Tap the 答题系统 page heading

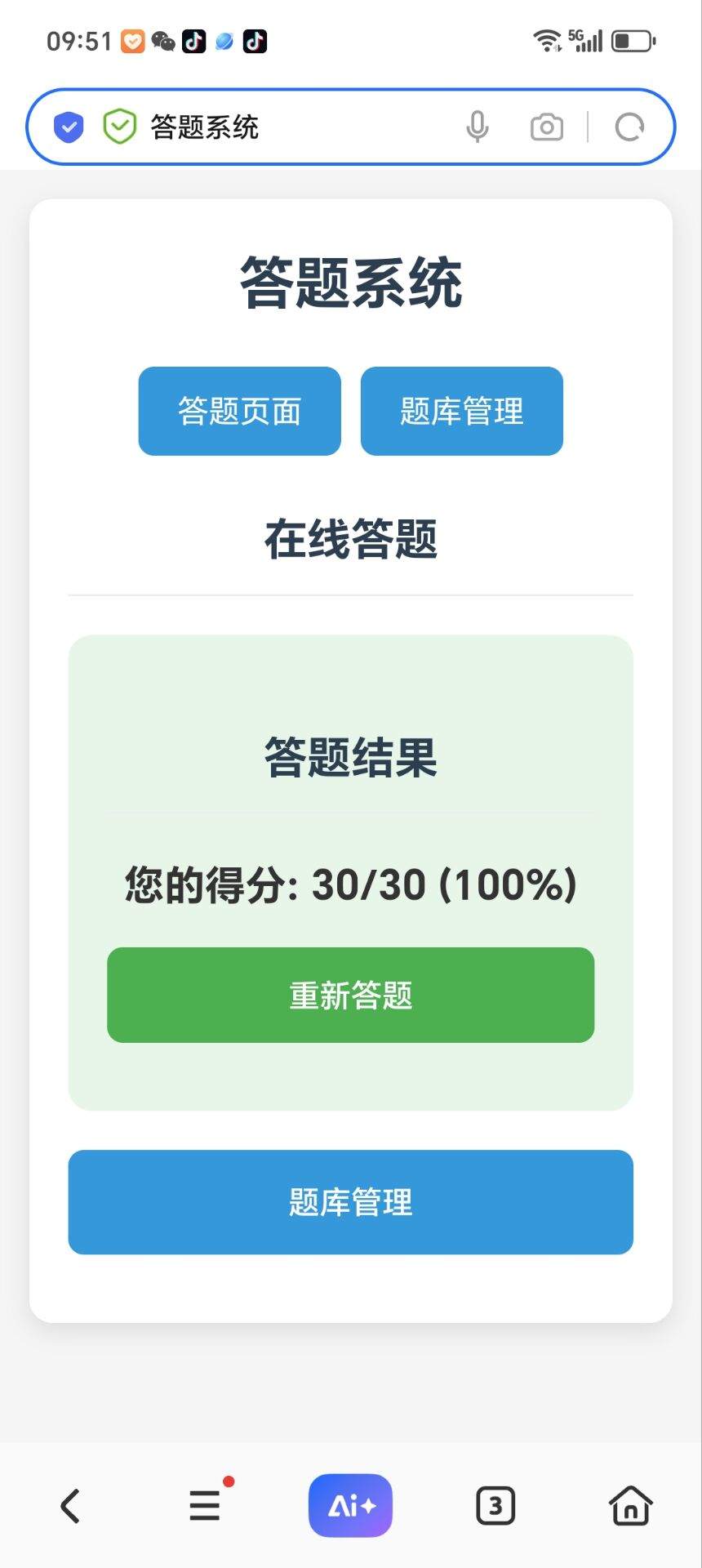coord(351,283)
